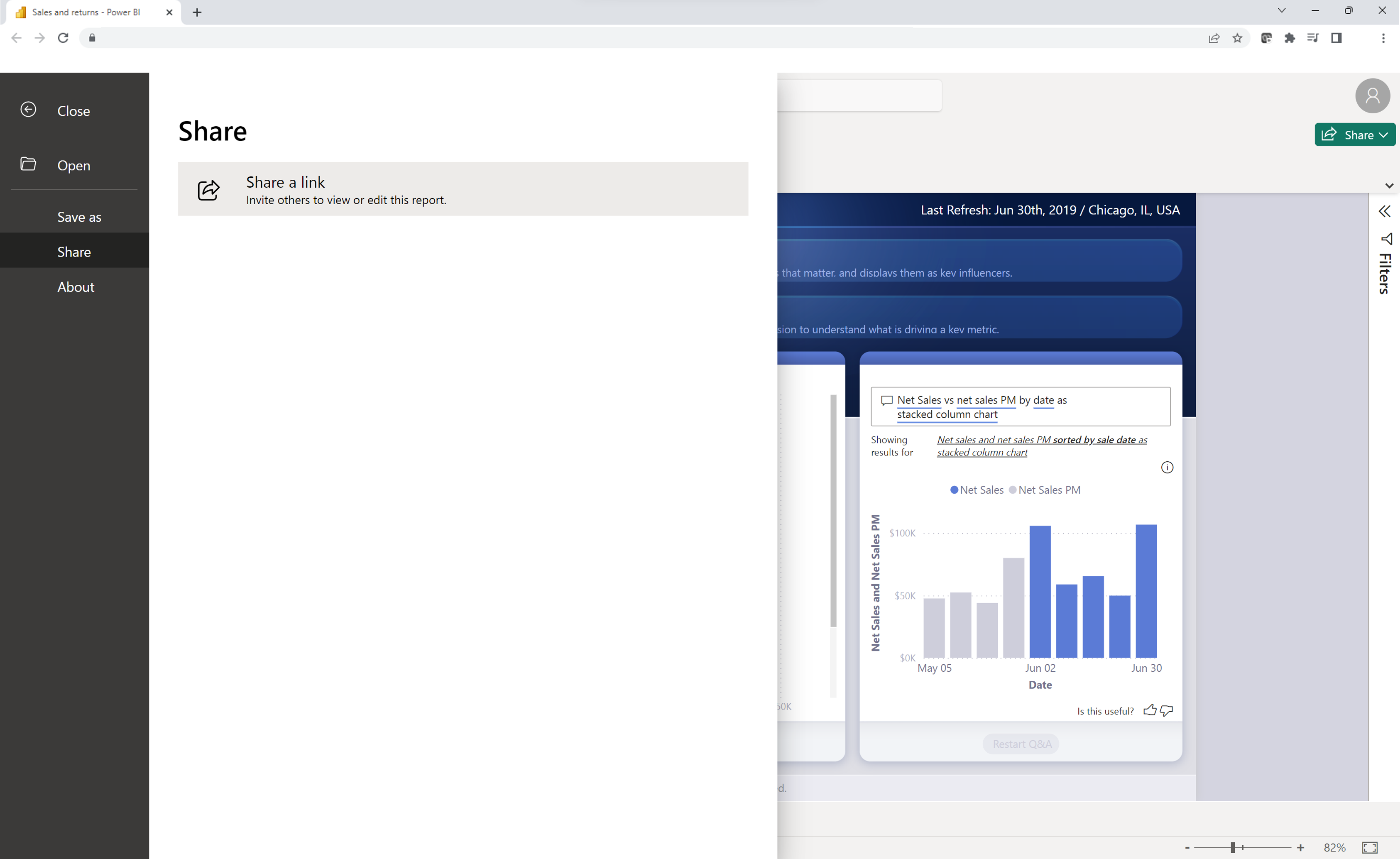Click the About option in the sidebar

click(x=76, y=286)
